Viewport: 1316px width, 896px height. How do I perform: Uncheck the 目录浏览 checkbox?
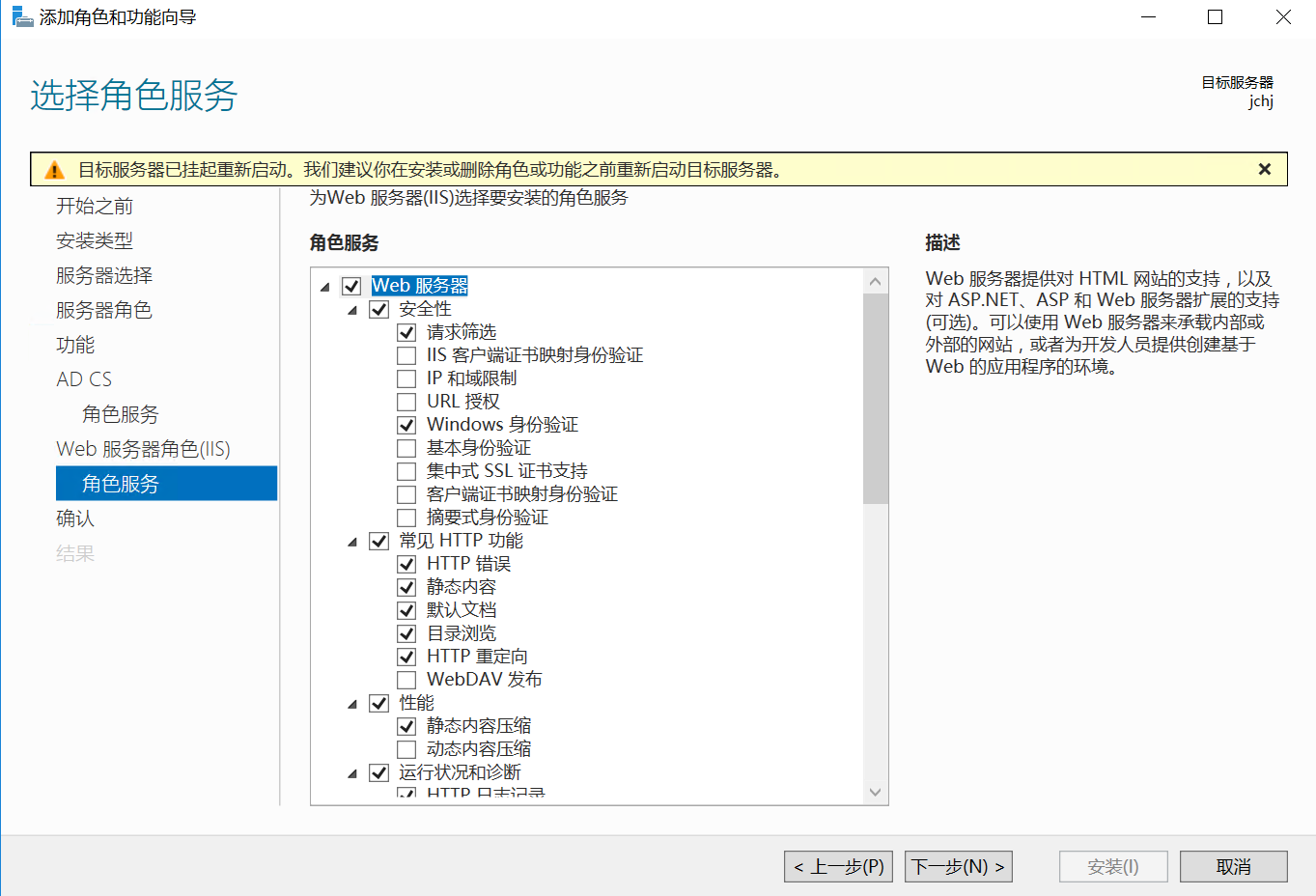pyautogui.click(x=406, y=633)
